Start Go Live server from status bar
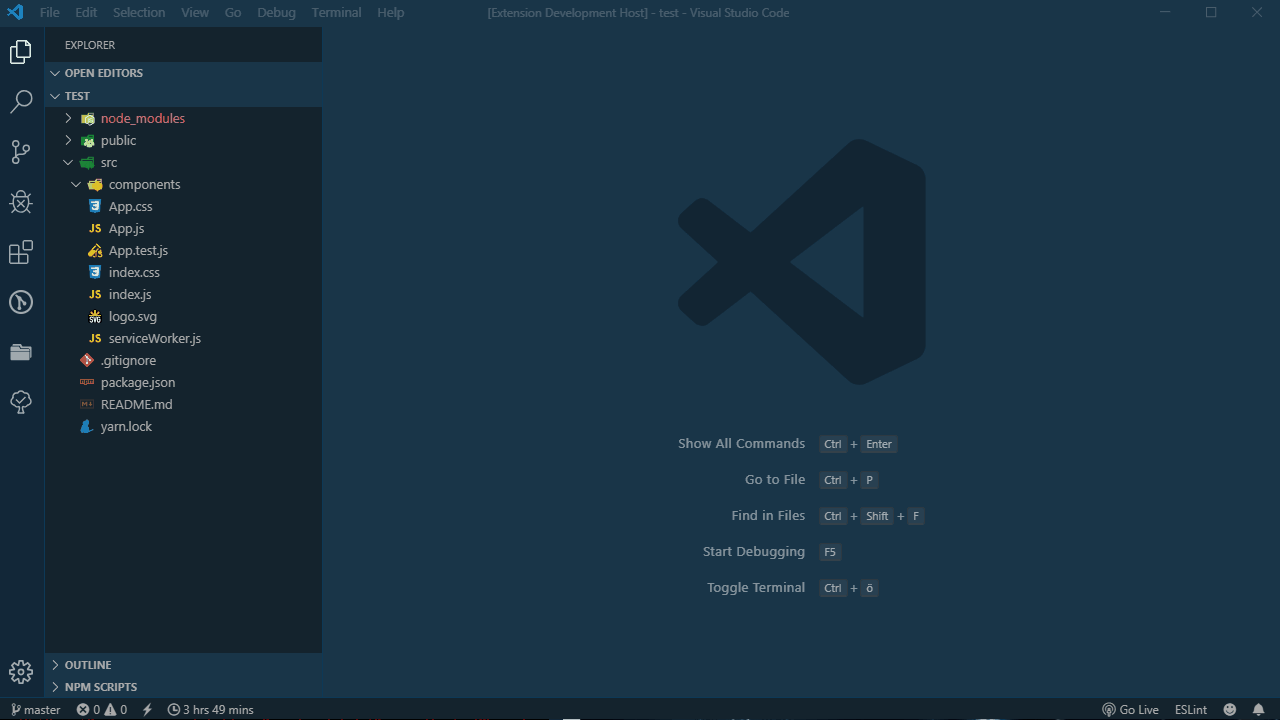The image size is (1280, 720). pos(1130,710)
